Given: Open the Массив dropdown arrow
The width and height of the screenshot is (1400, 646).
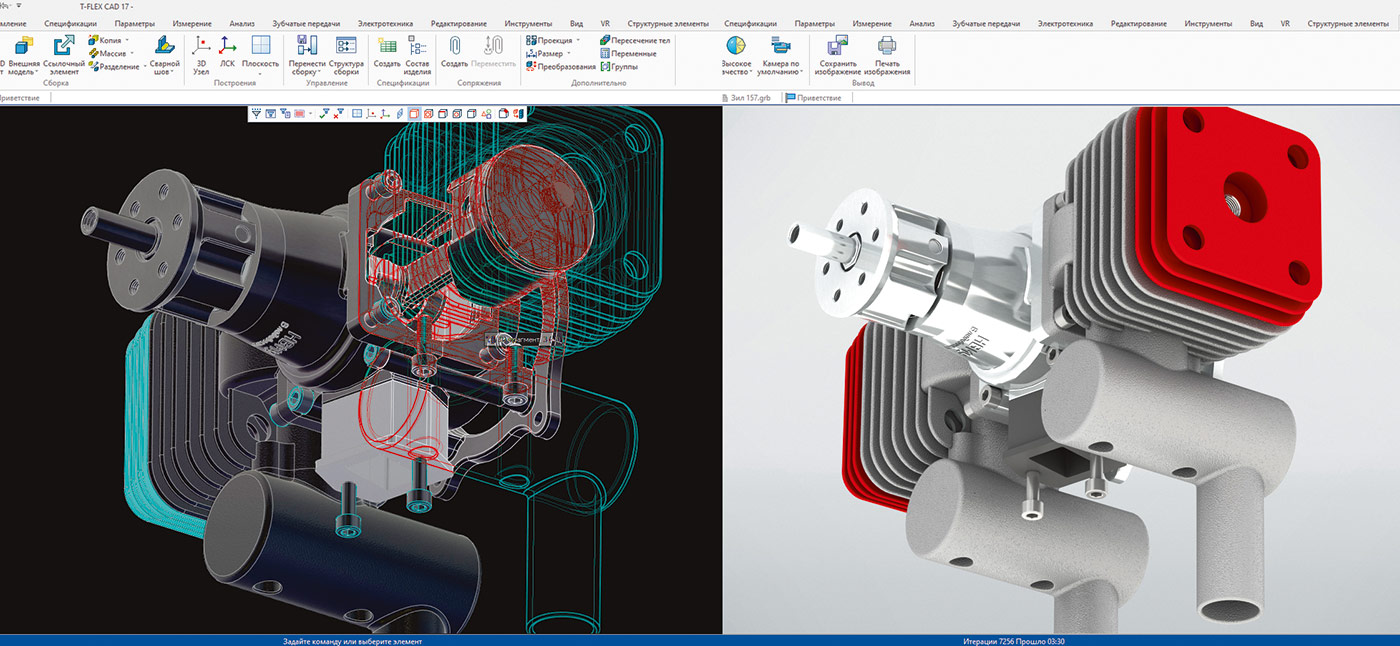Looking at the screenshot, I should click(131, 53).
